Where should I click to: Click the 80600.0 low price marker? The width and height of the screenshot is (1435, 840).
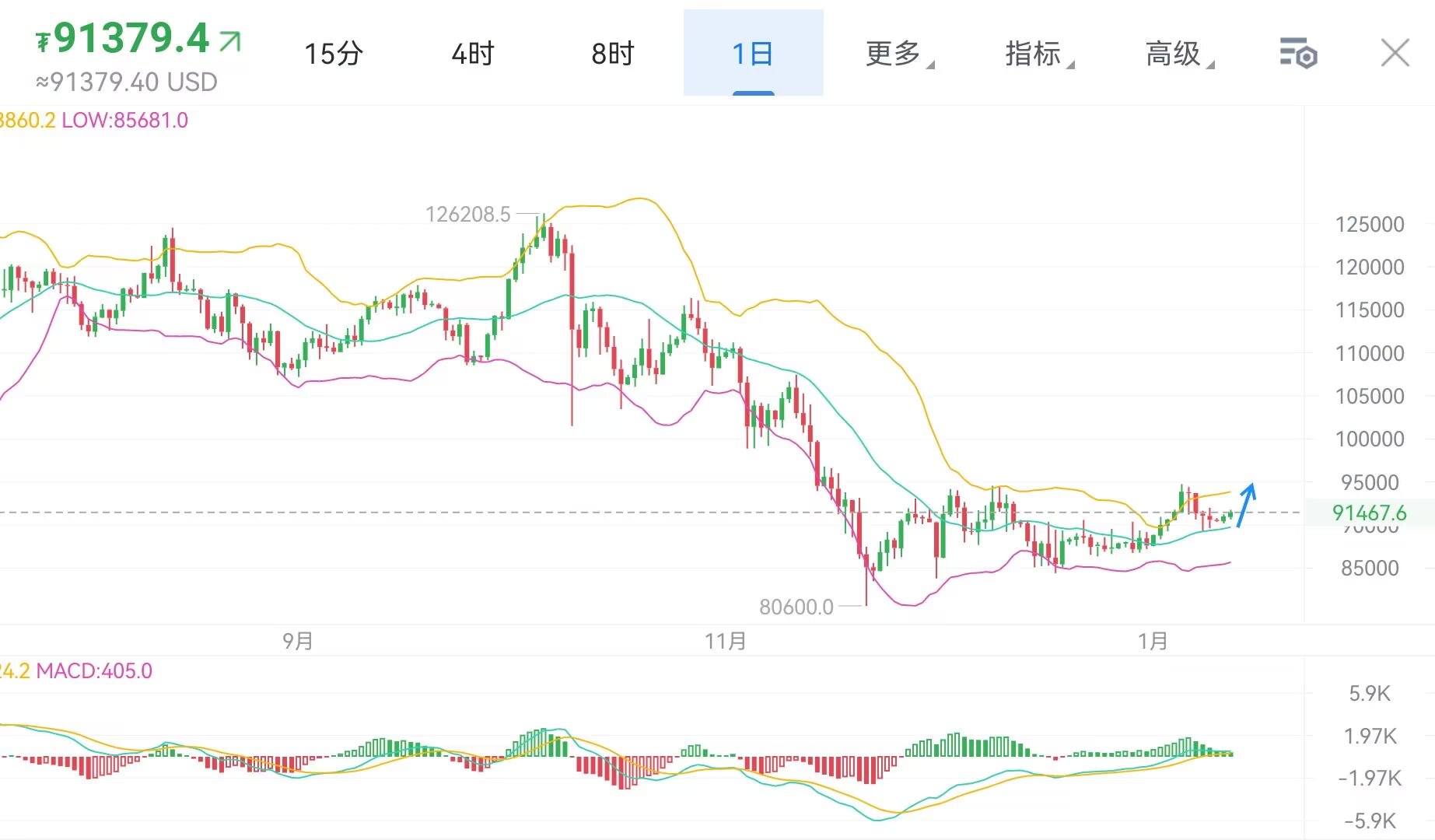(x=796, y=607)
